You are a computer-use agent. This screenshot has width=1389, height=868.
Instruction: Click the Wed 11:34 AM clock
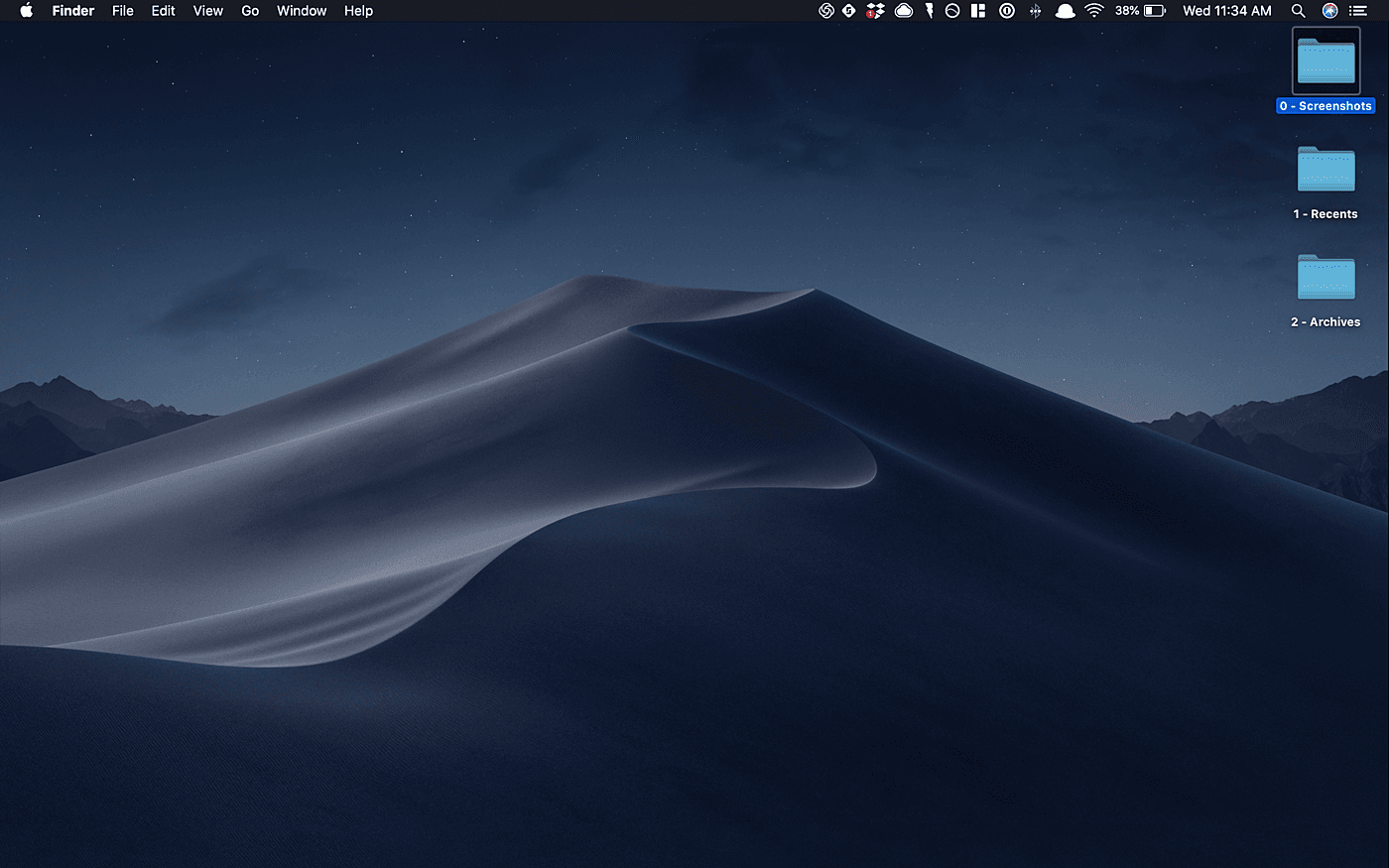[x=1227, y=11]
